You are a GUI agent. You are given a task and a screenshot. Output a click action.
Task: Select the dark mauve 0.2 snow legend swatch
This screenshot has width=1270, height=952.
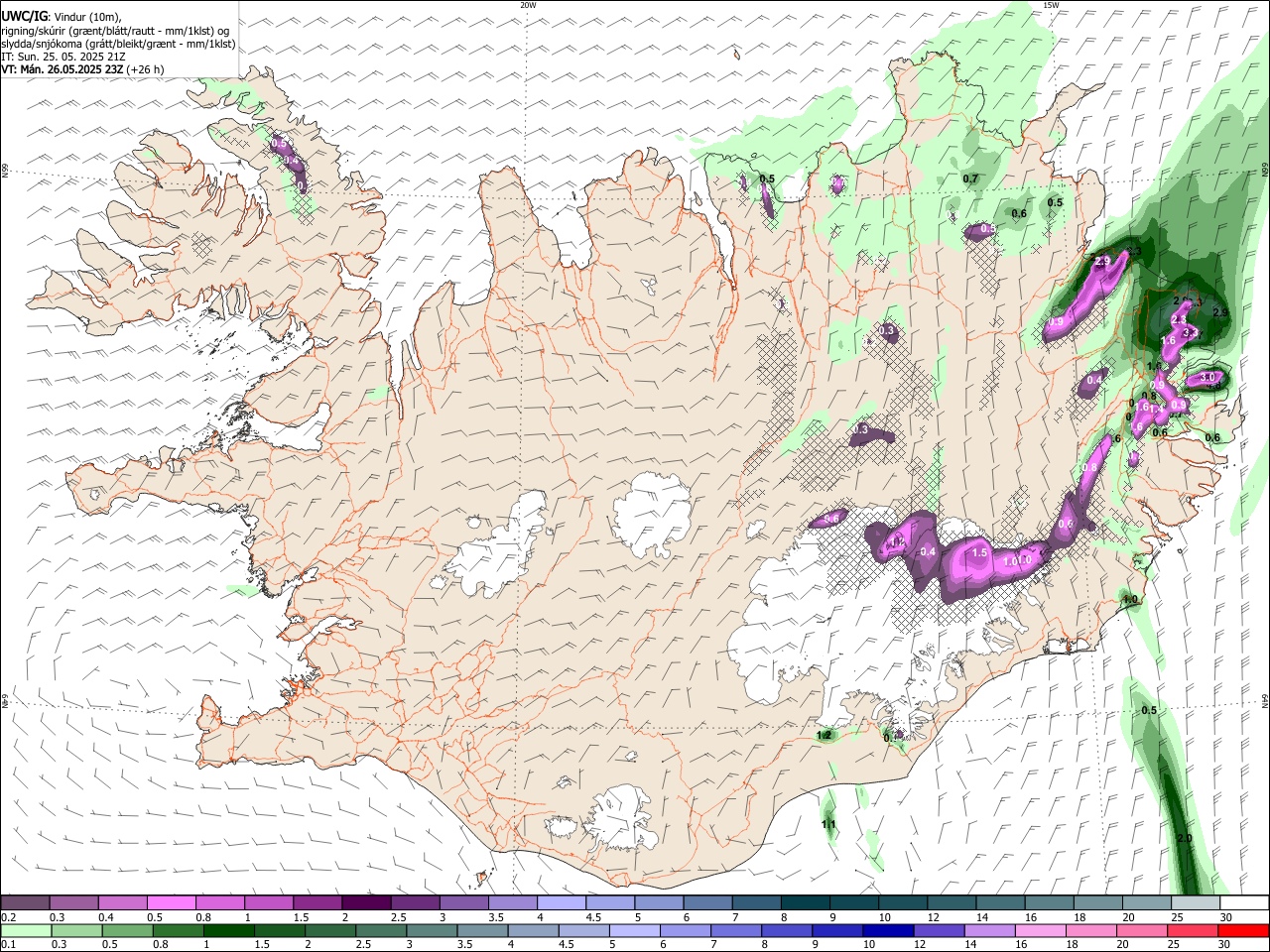(x=26, y=903)
